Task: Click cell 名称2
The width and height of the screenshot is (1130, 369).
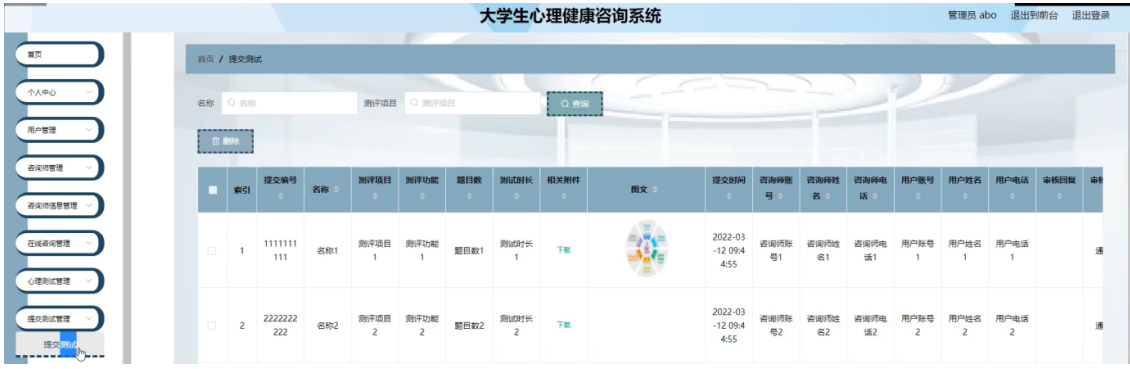Action: (x=327, y=326)
